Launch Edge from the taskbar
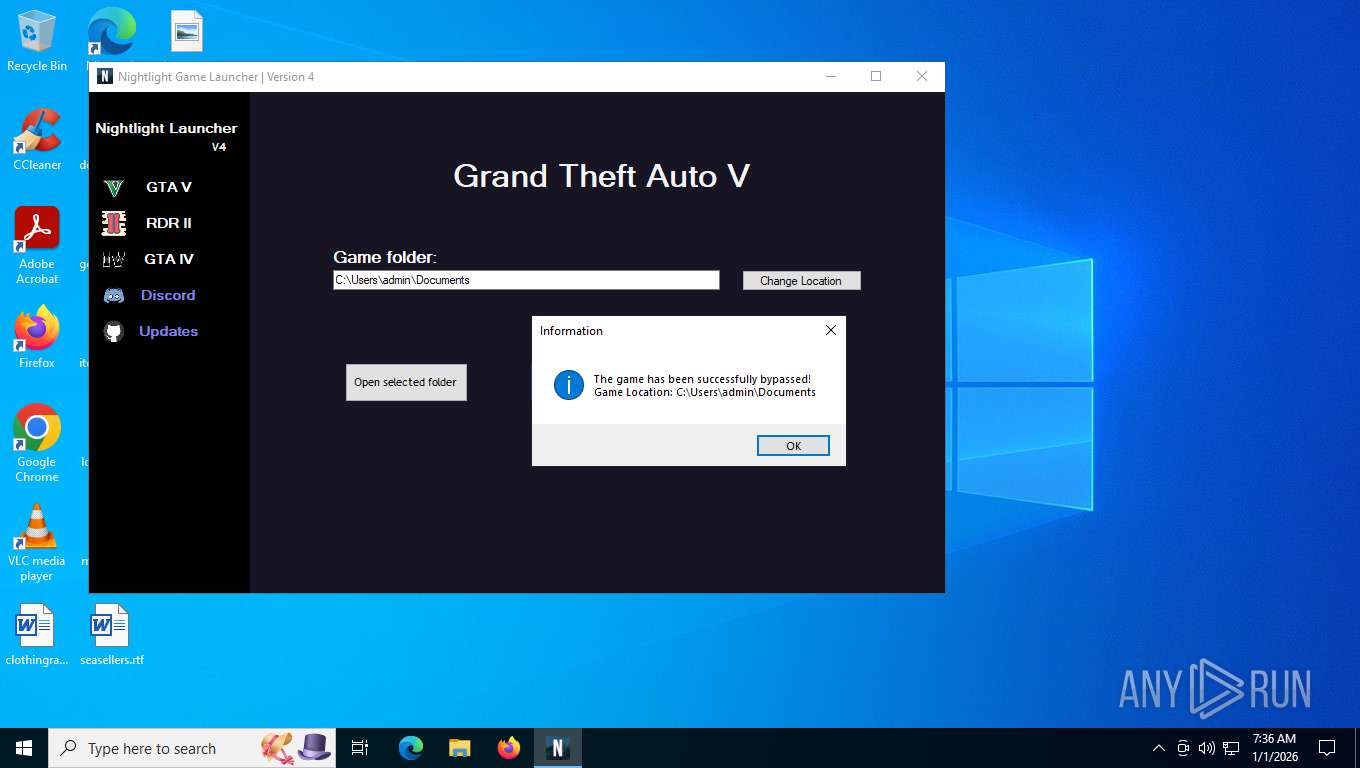 410,748
